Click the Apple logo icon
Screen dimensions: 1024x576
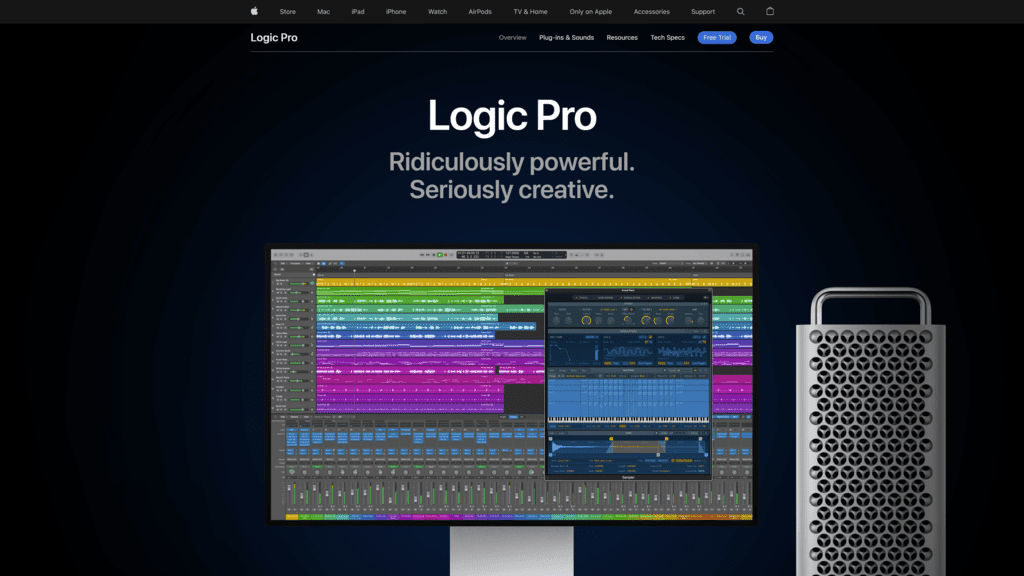pyautogui.click(x=254, y=11)
